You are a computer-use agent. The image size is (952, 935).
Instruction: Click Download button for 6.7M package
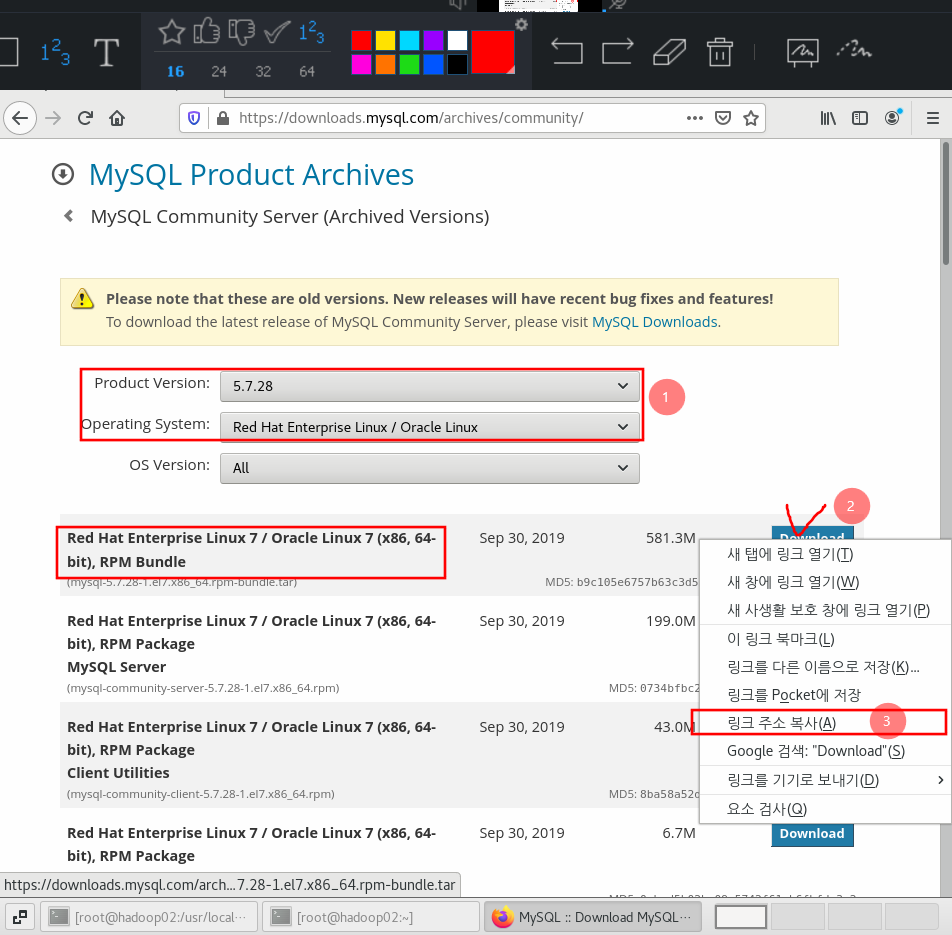click(812, 834)
